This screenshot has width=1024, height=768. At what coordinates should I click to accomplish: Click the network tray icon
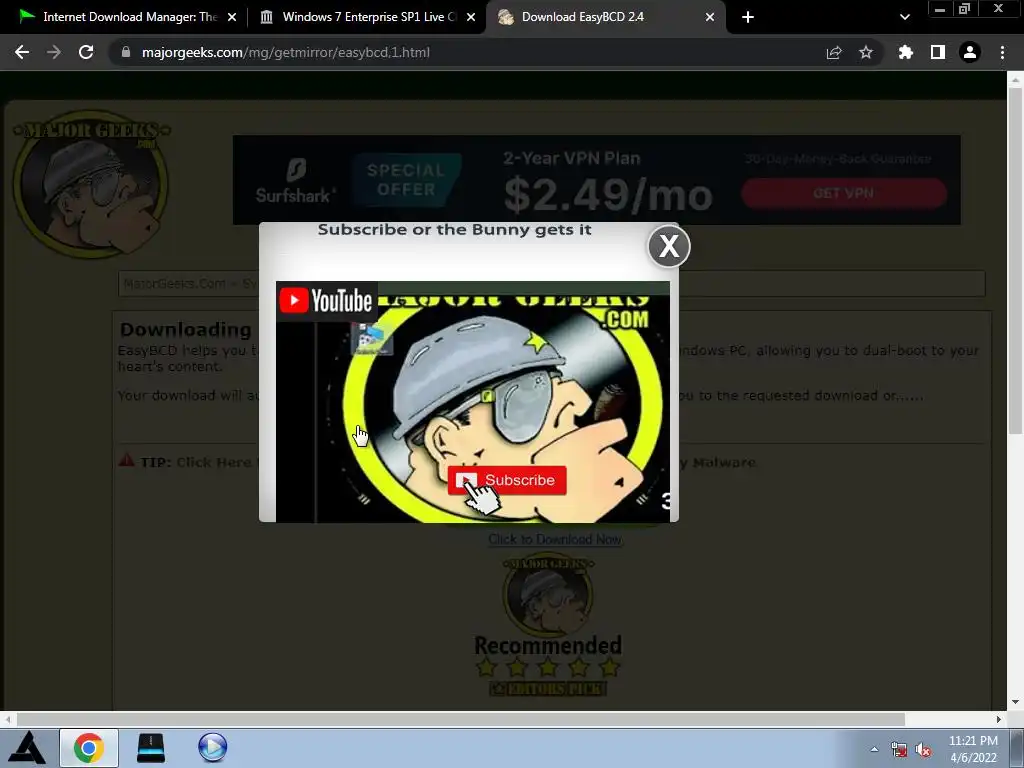click(899, 750)
